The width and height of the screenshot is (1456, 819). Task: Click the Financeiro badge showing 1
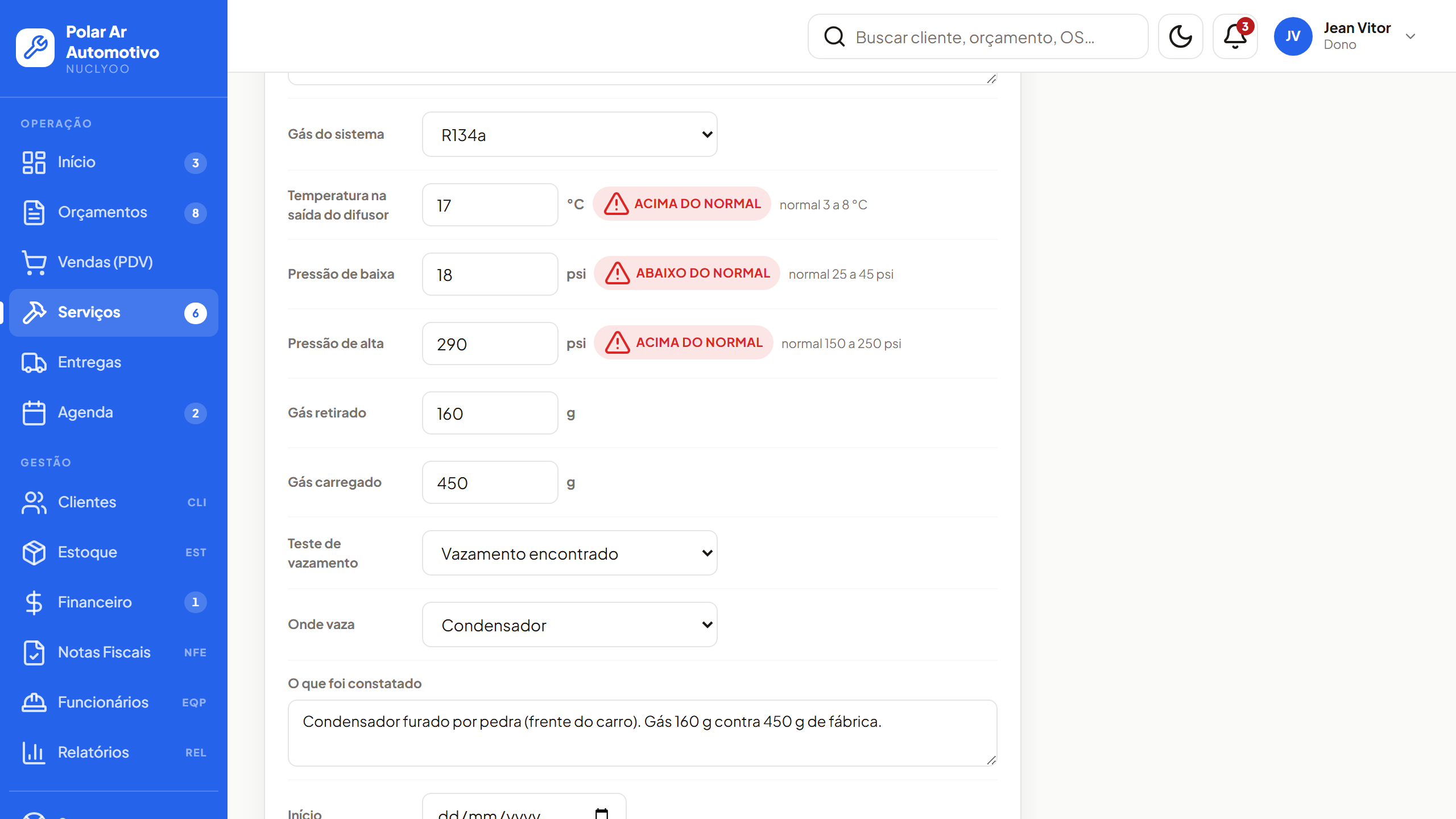coord(196,602)
